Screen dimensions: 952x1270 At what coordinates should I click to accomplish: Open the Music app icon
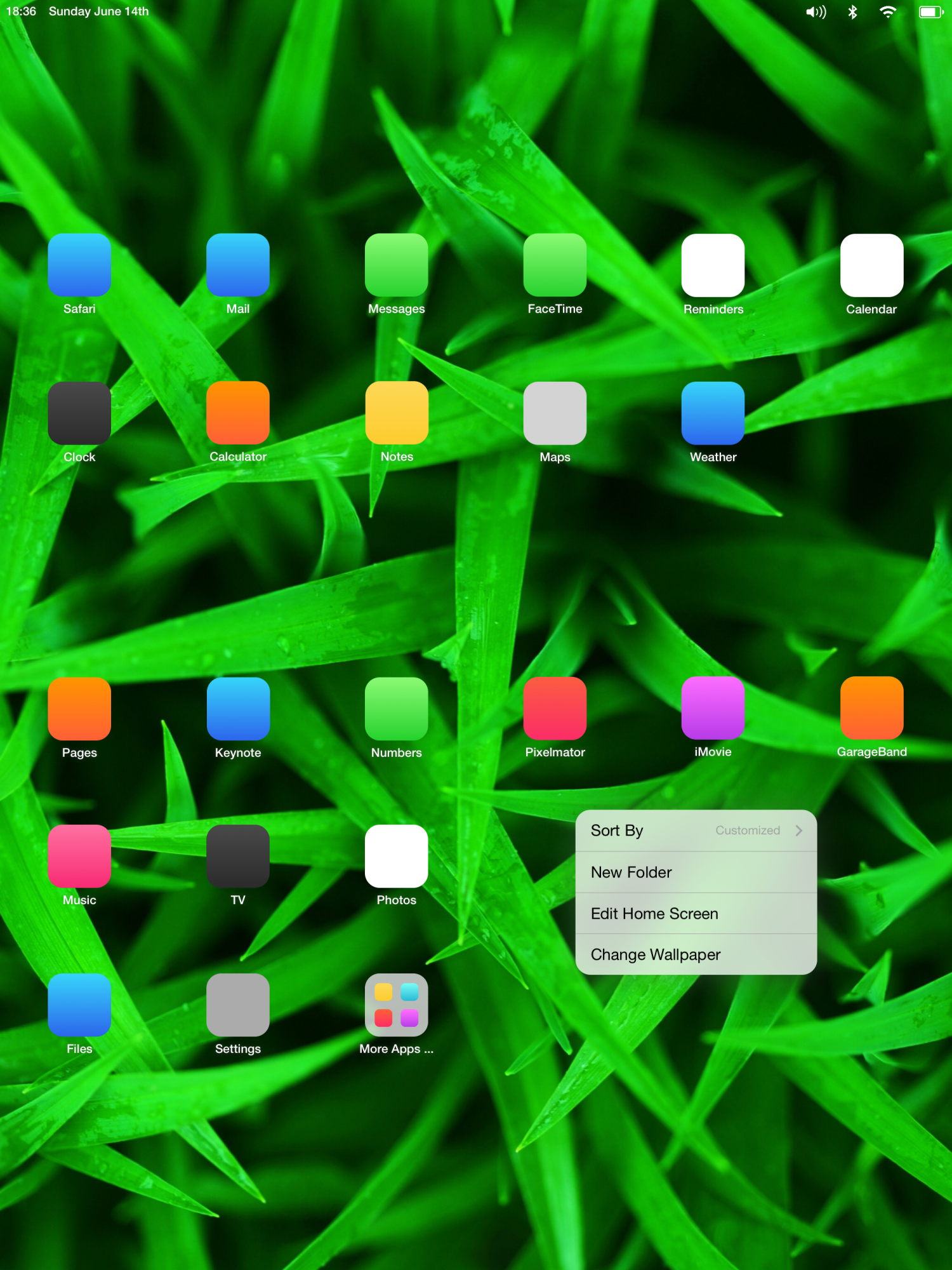pos(79,856)
